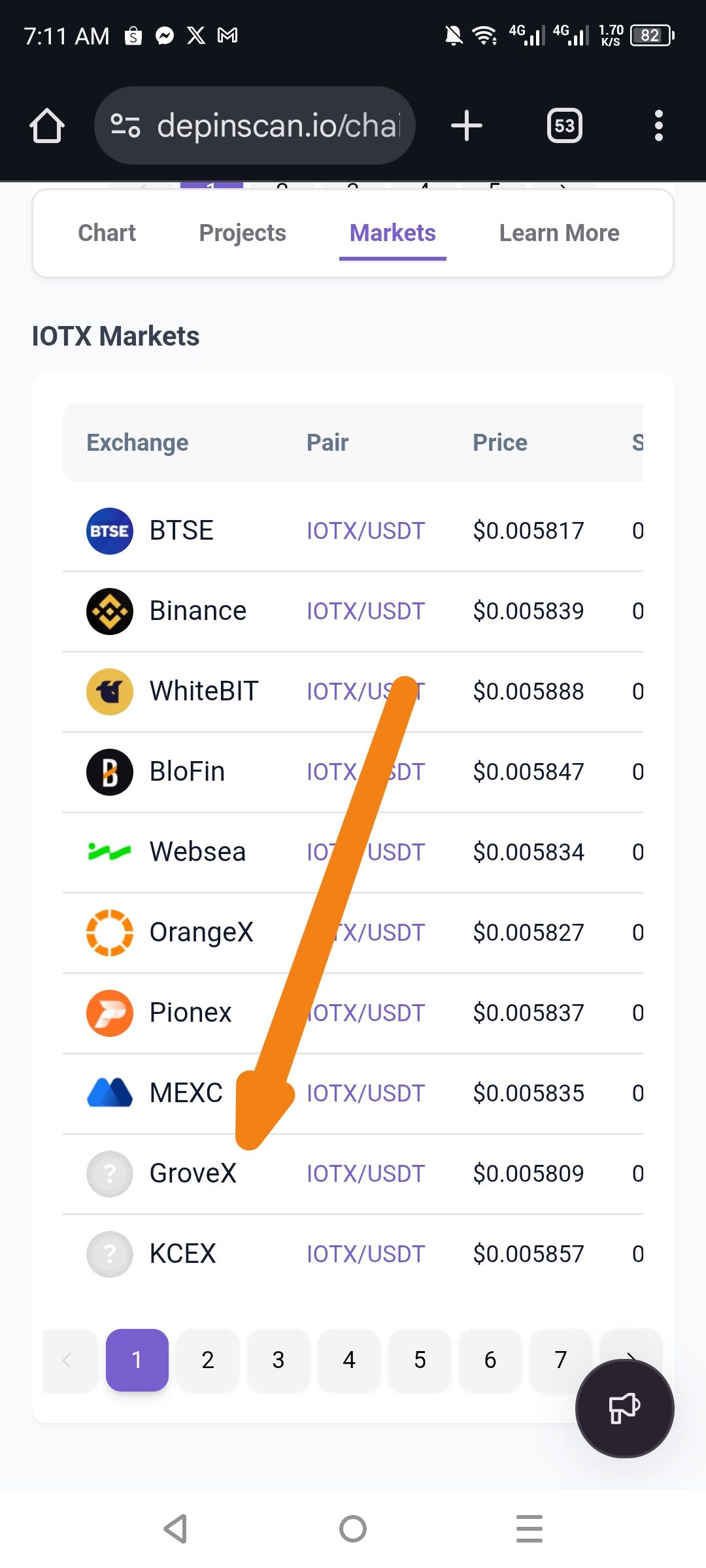Screen dimensions: 706x1568
Task: Open the Learn More tab
Action: (560, 233)
